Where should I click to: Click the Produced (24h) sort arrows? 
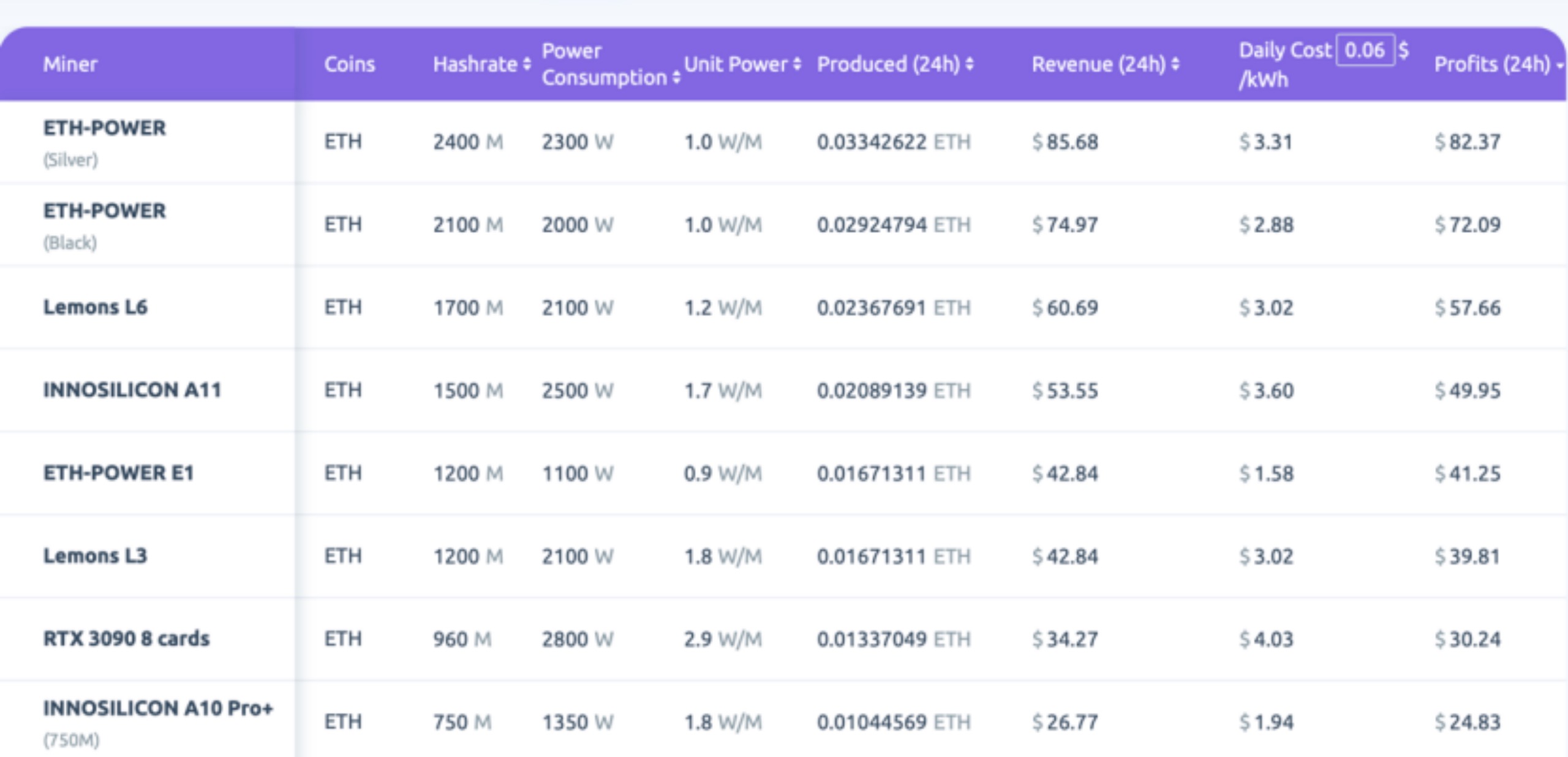point(970,64)
